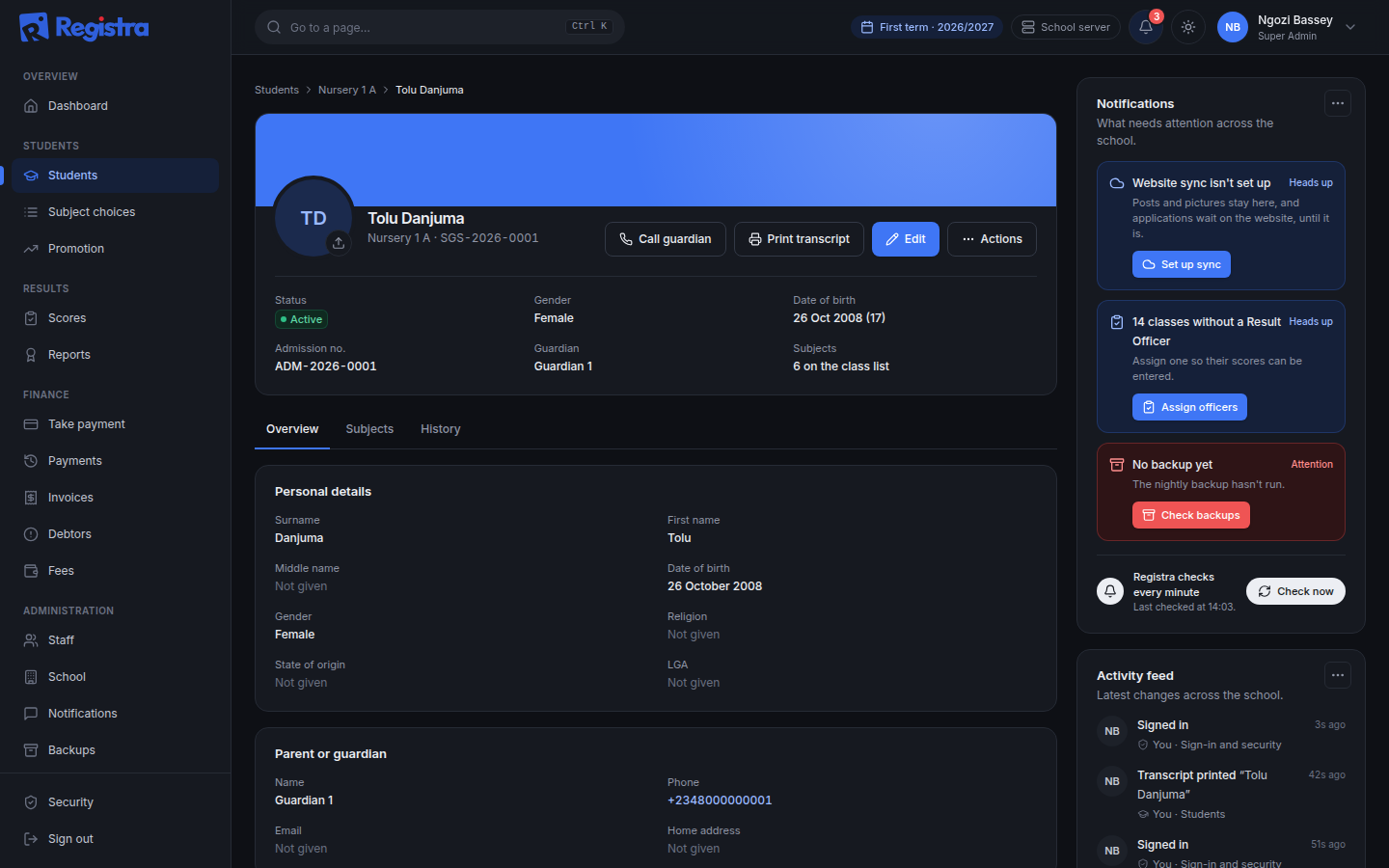This screenshot has width=1389, height=868.
Task: Open Payments in the sidebar
Action: [x=115, y=461]
